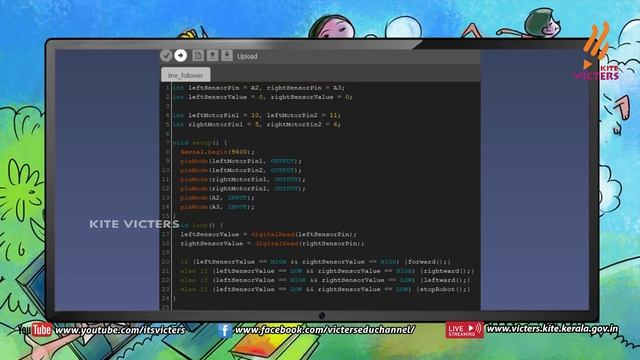The width and height of the screenshot is (640, 360).
Task: Select the line_follower tab
Action: tap(186, 75)
